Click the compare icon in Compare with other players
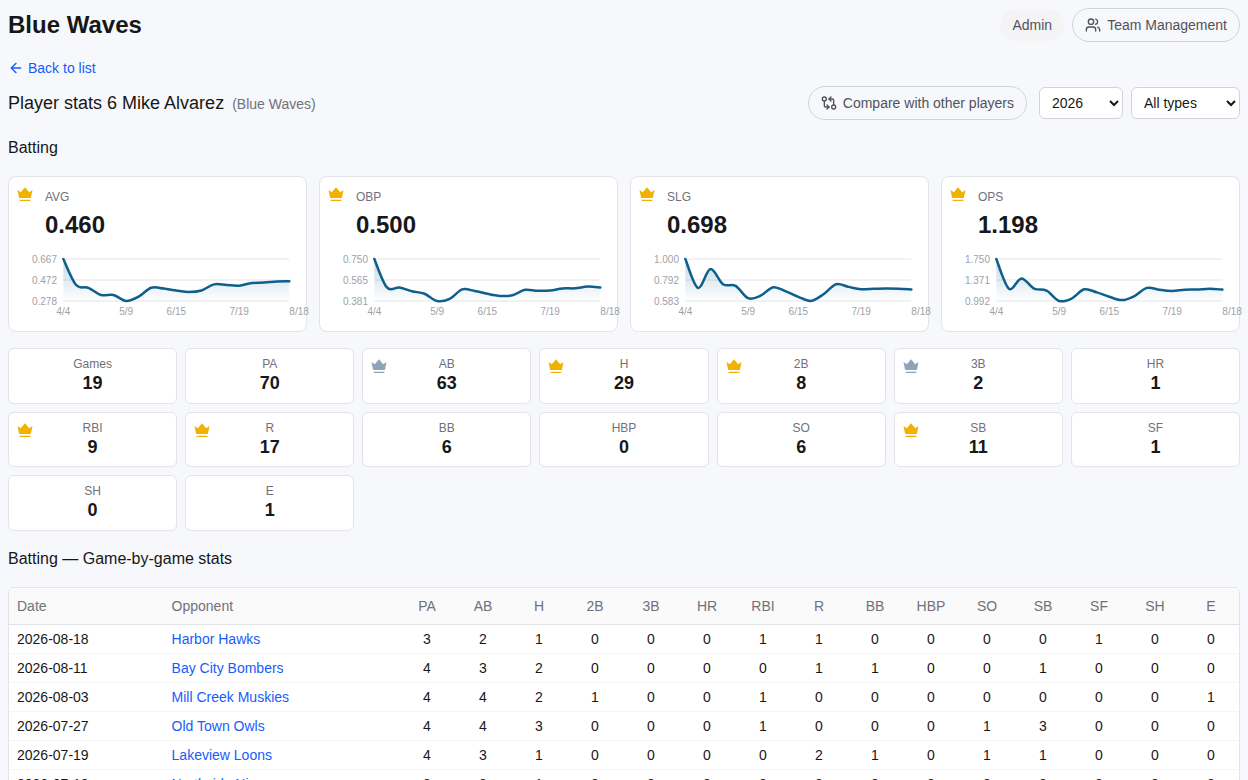The height and width of the screenshot is (780, 1248). [x=829, y=103]
